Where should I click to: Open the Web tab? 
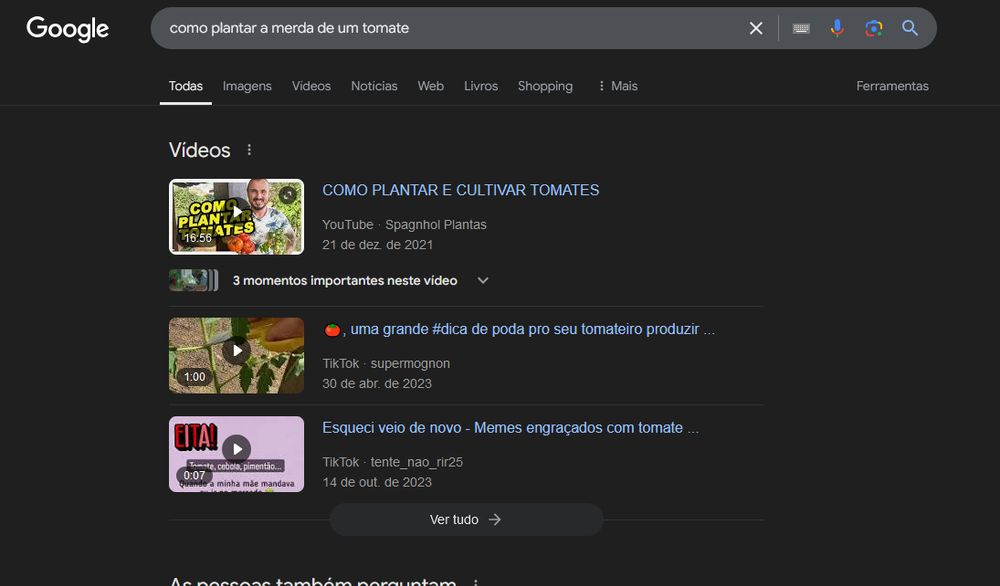click(x=430, y=86)
